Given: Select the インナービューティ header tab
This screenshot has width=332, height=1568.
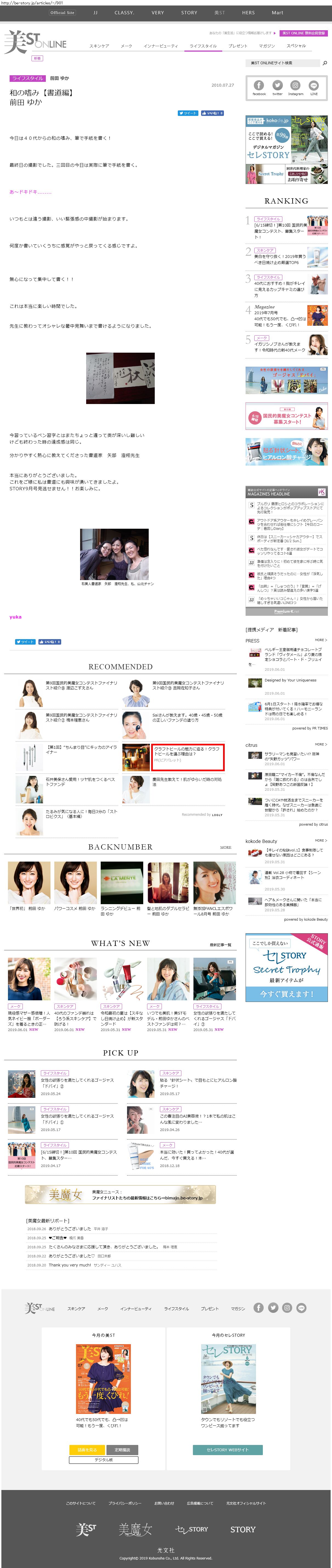Looking at the screenshot, I should pos(161,46).
